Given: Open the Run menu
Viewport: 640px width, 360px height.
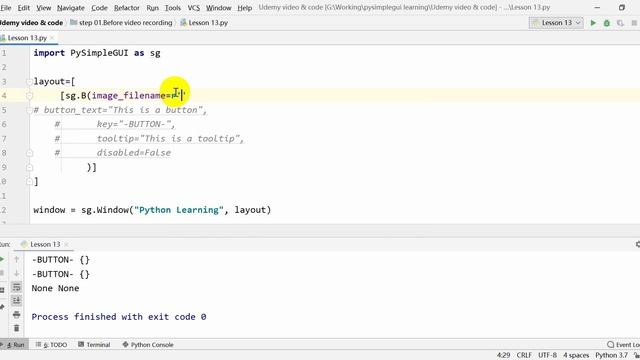Looking at the screenshot, I should pos(152,8).
